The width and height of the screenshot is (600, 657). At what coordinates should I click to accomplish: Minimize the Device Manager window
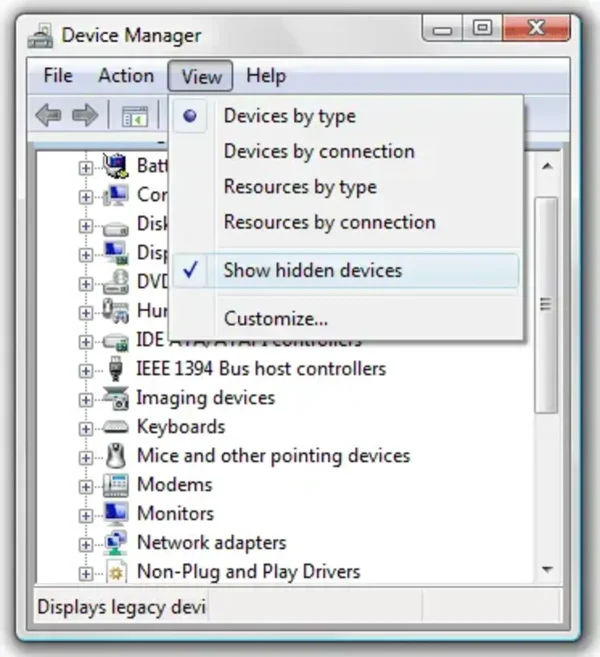[x=442, y=29]
